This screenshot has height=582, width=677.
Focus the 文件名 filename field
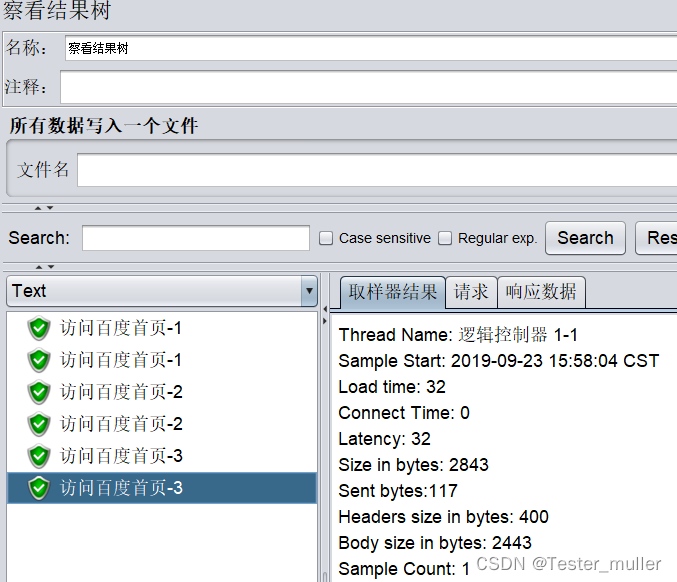(377, 170)
